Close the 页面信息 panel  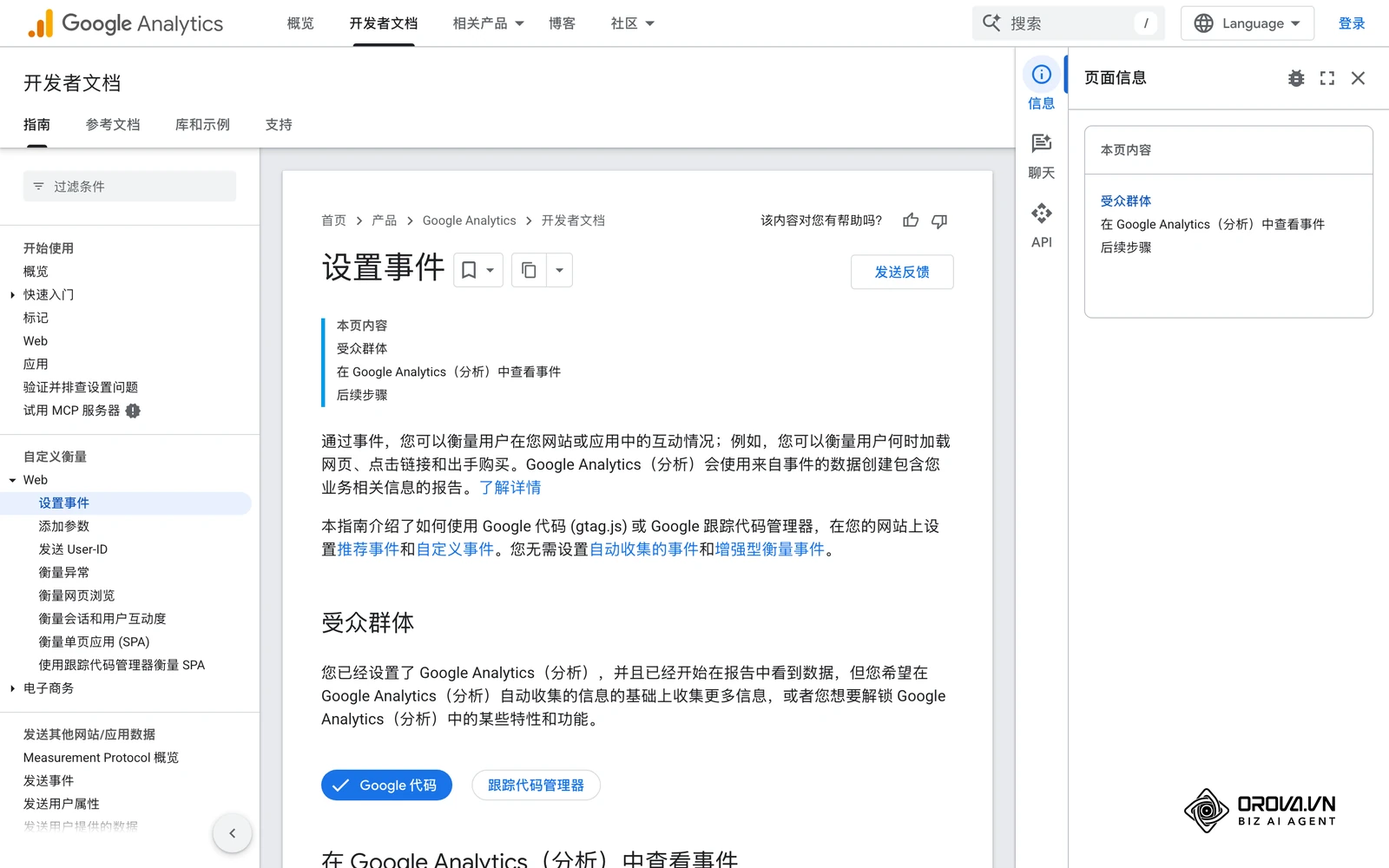click(x=1359, y=78)
